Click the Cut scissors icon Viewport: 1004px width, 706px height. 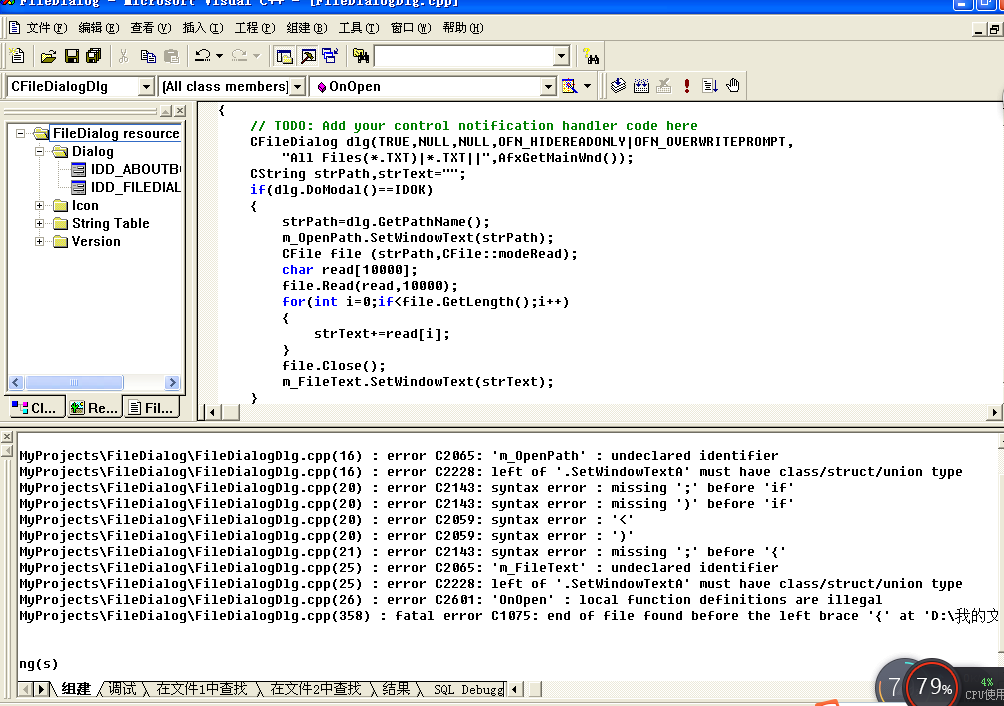click(124, 56)
